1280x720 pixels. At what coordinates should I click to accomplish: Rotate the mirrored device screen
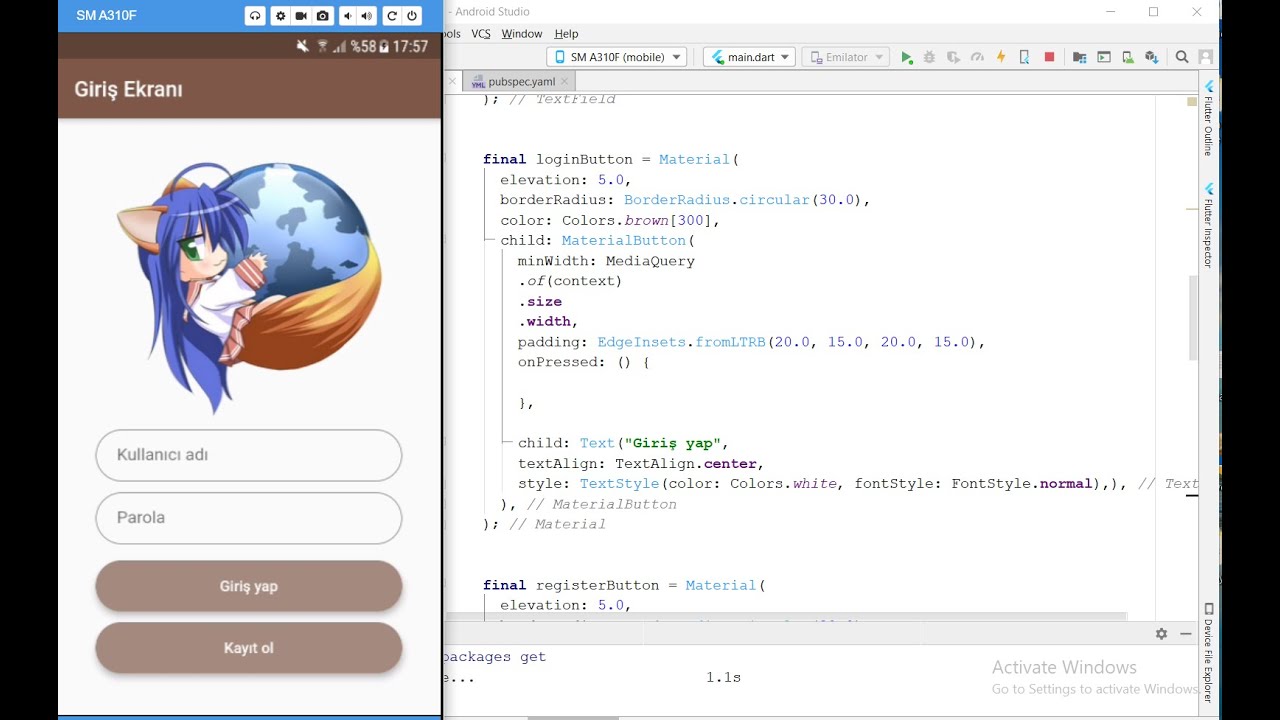point(392,16)
